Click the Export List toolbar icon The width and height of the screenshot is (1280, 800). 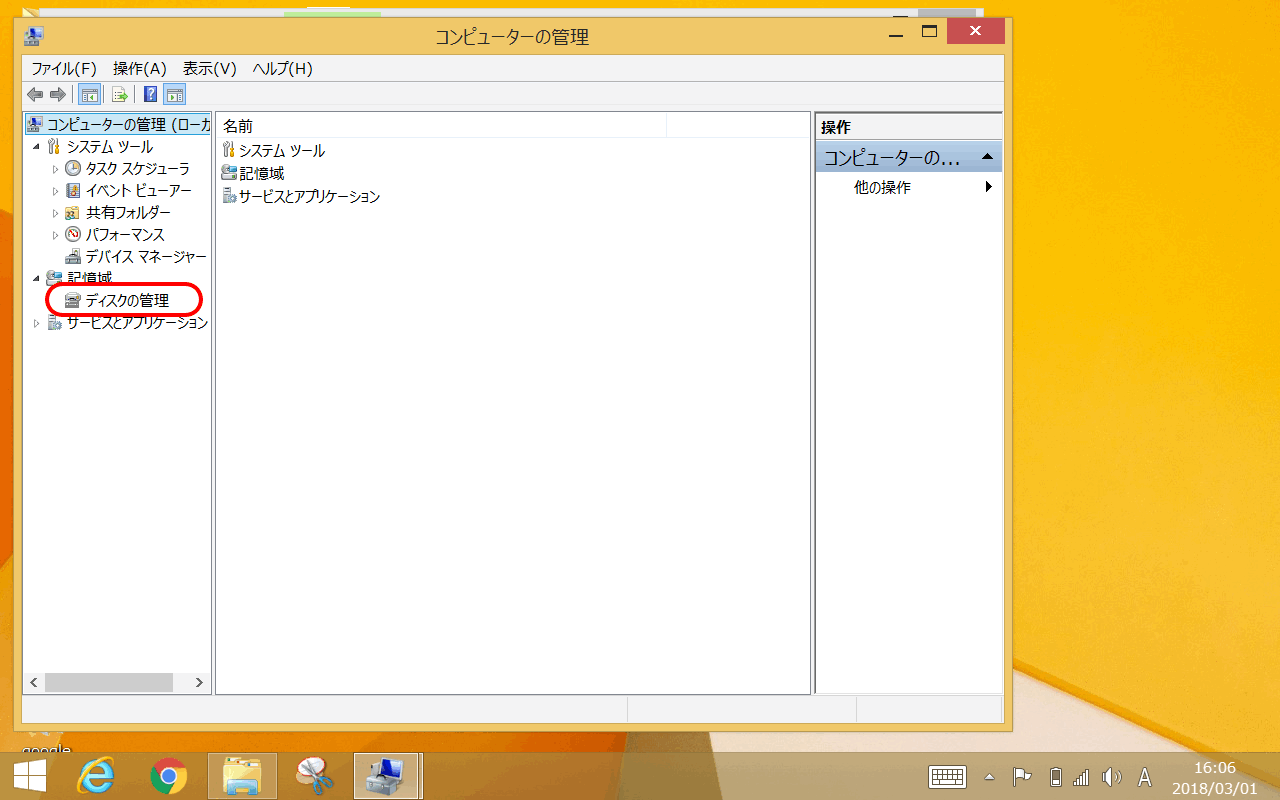[120, 95]
